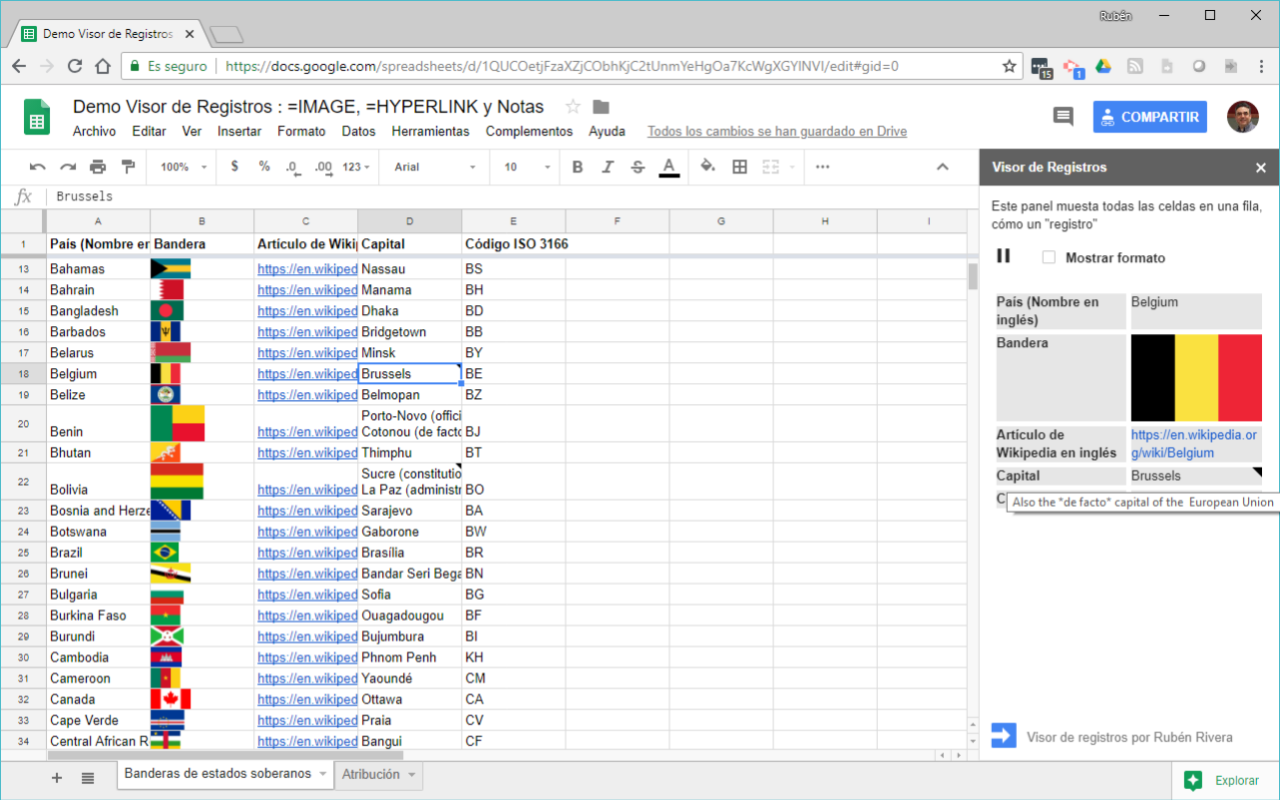Apply percent format with the % button

pyautogui.click(x=264, y=167)
